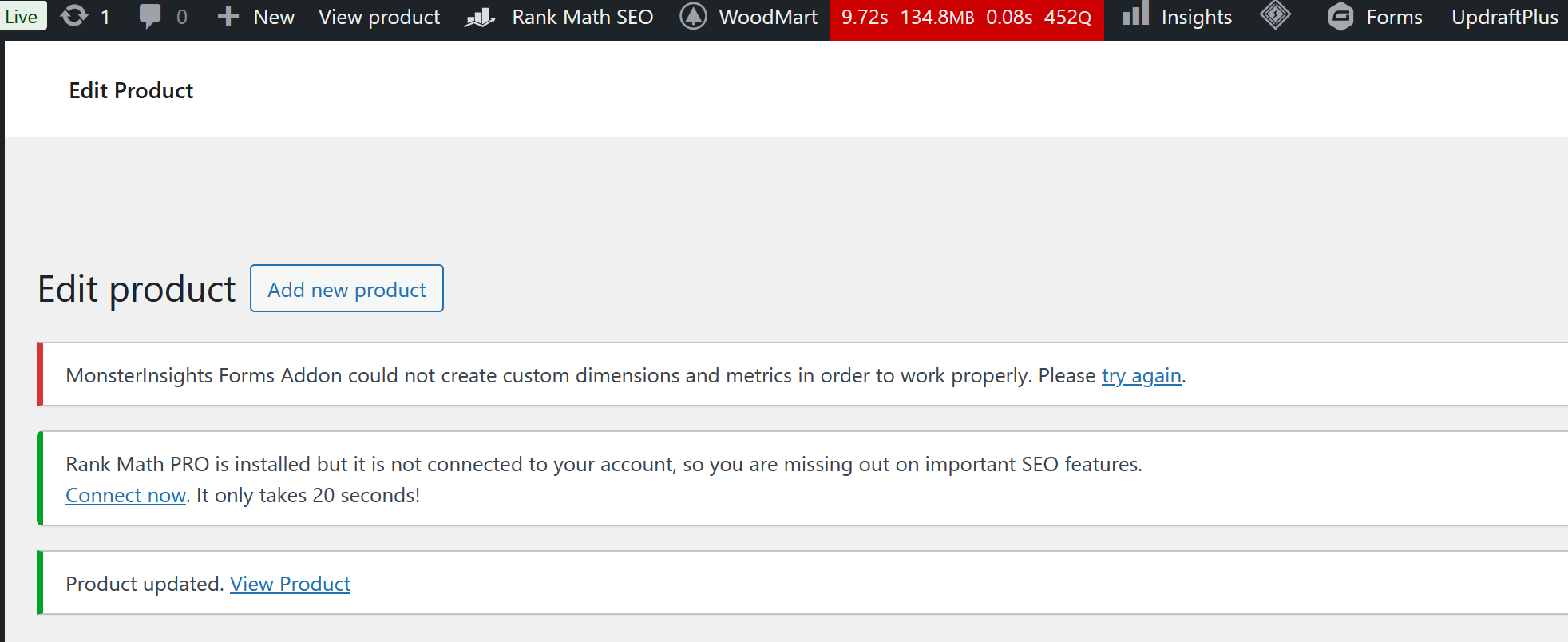Click the comments count number 0
1568x642 pixels.
click(182, 17)
